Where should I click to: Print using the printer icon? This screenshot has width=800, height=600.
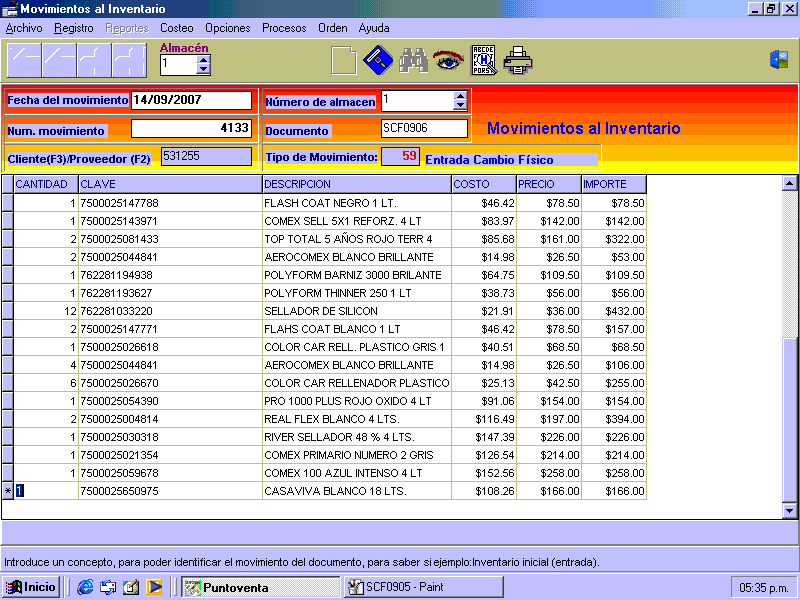click(518, 61)
